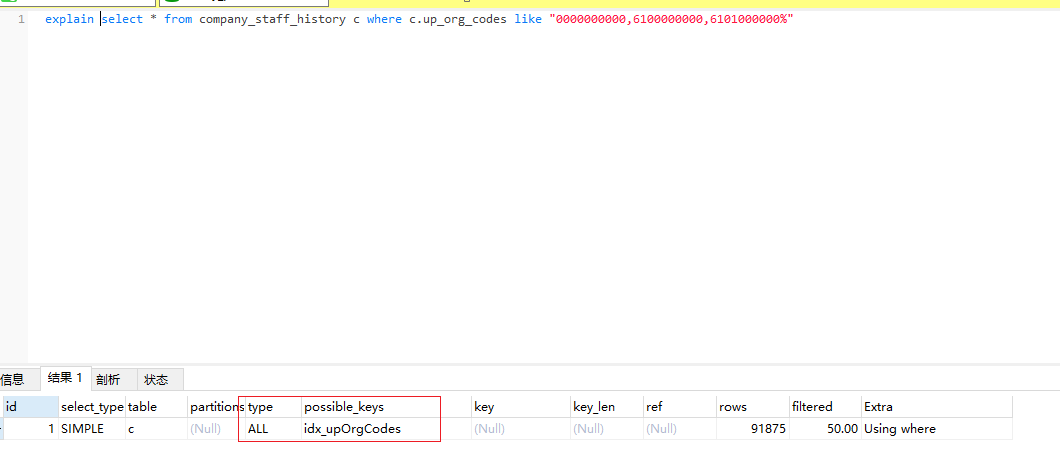Image resolution: width=1060 pixels, height=459 pixels.
Task: Click the quoted like pattern string
Action: (672, 20)
